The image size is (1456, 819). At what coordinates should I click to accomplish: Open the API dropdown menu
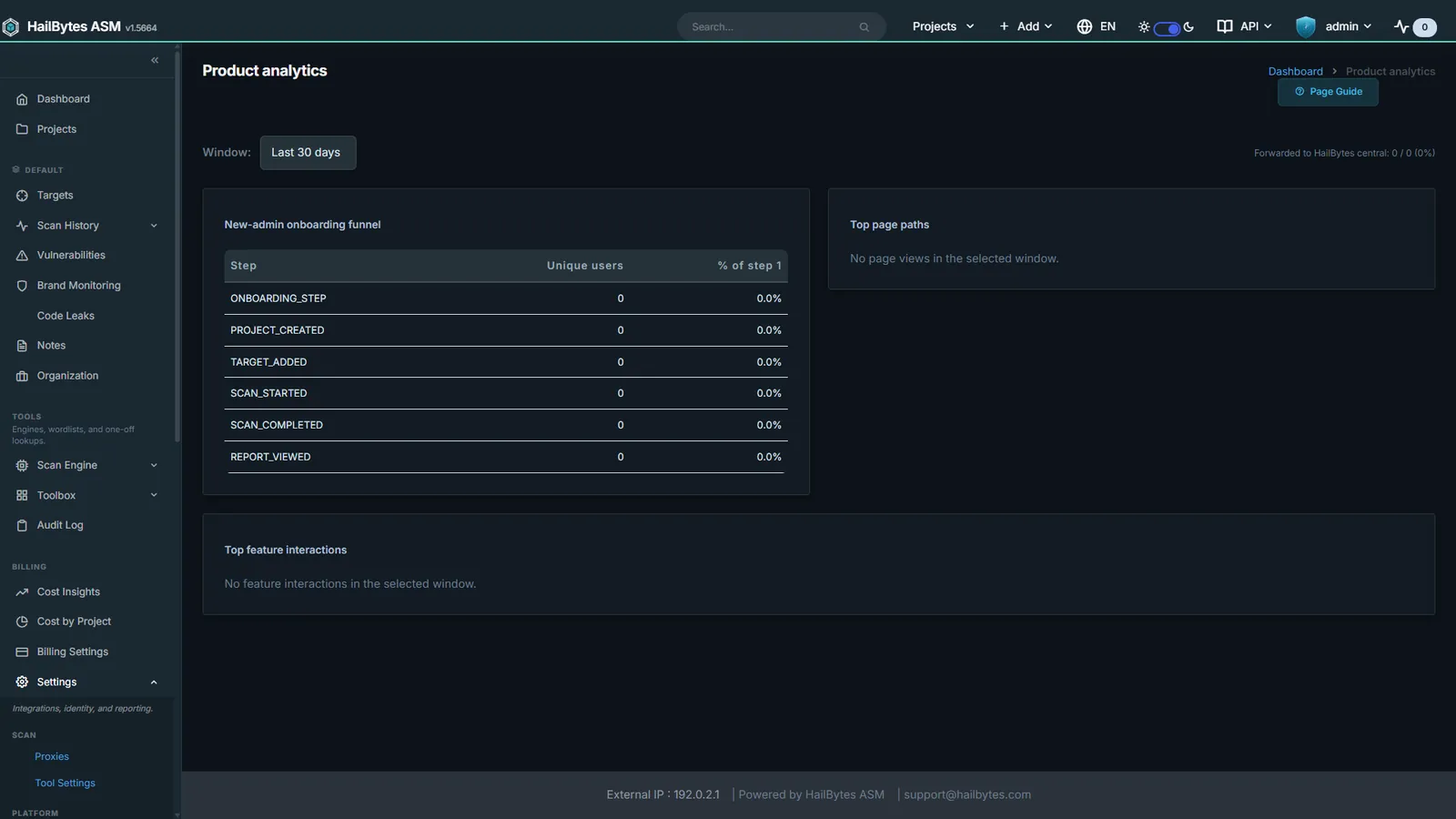pos(1244,26)
